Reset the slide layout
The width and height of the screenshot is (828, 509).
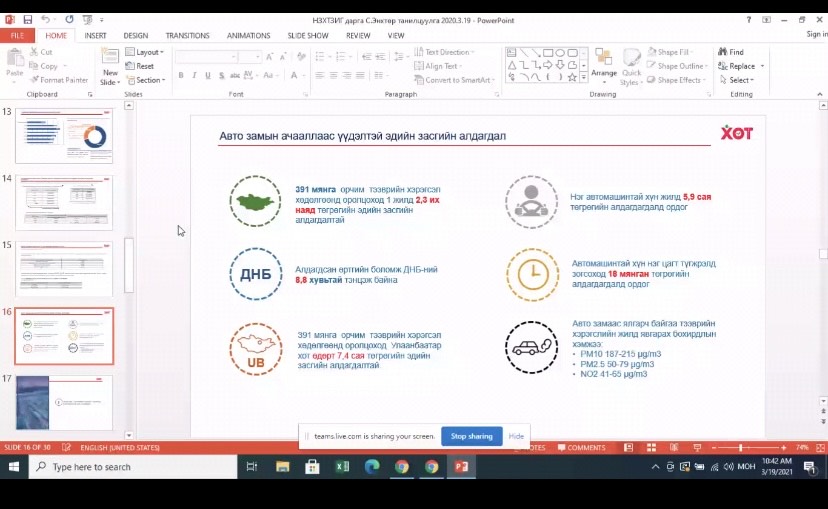click(144, 66)
